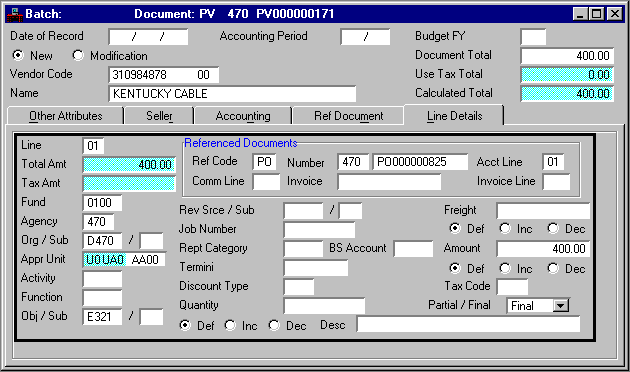Select Quantity Def radio option
This screenshot has width=630, height=372.
(x=185, y=325)
